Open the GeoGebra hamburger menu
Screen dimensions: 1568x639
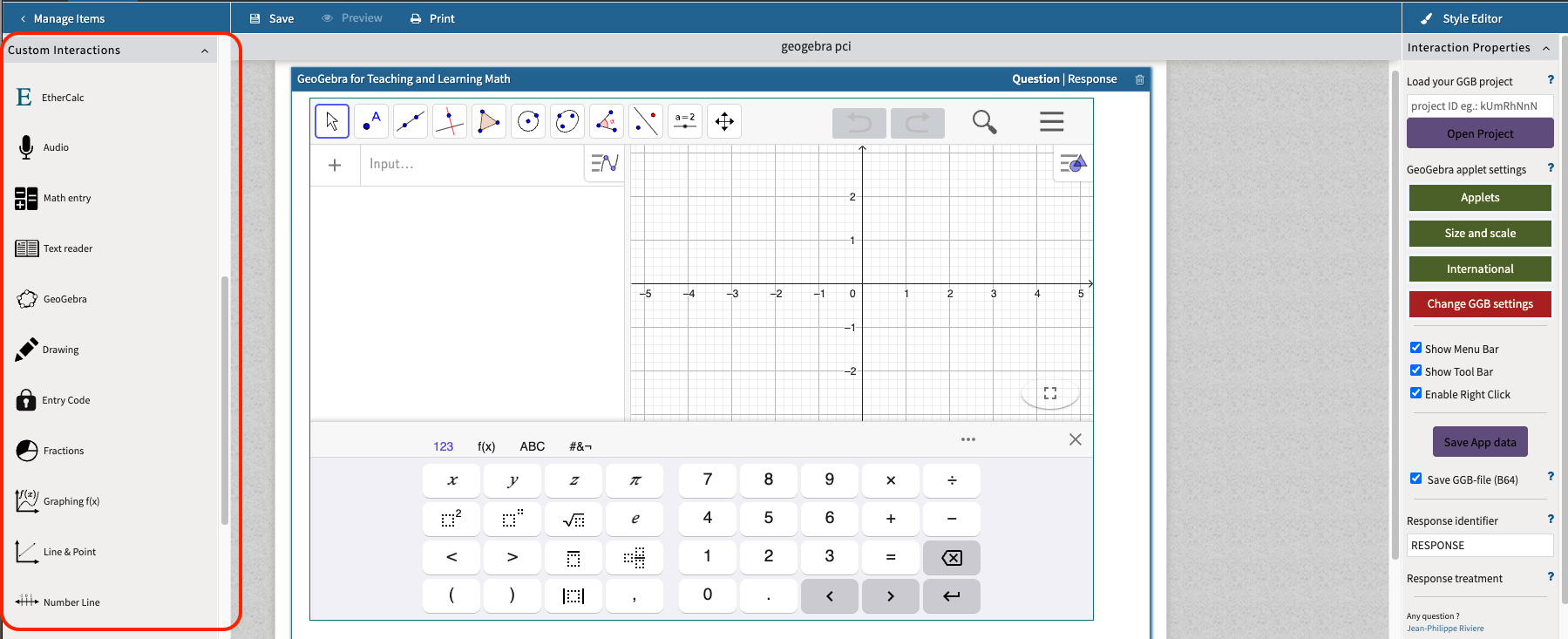click(x=1051, y=122)
